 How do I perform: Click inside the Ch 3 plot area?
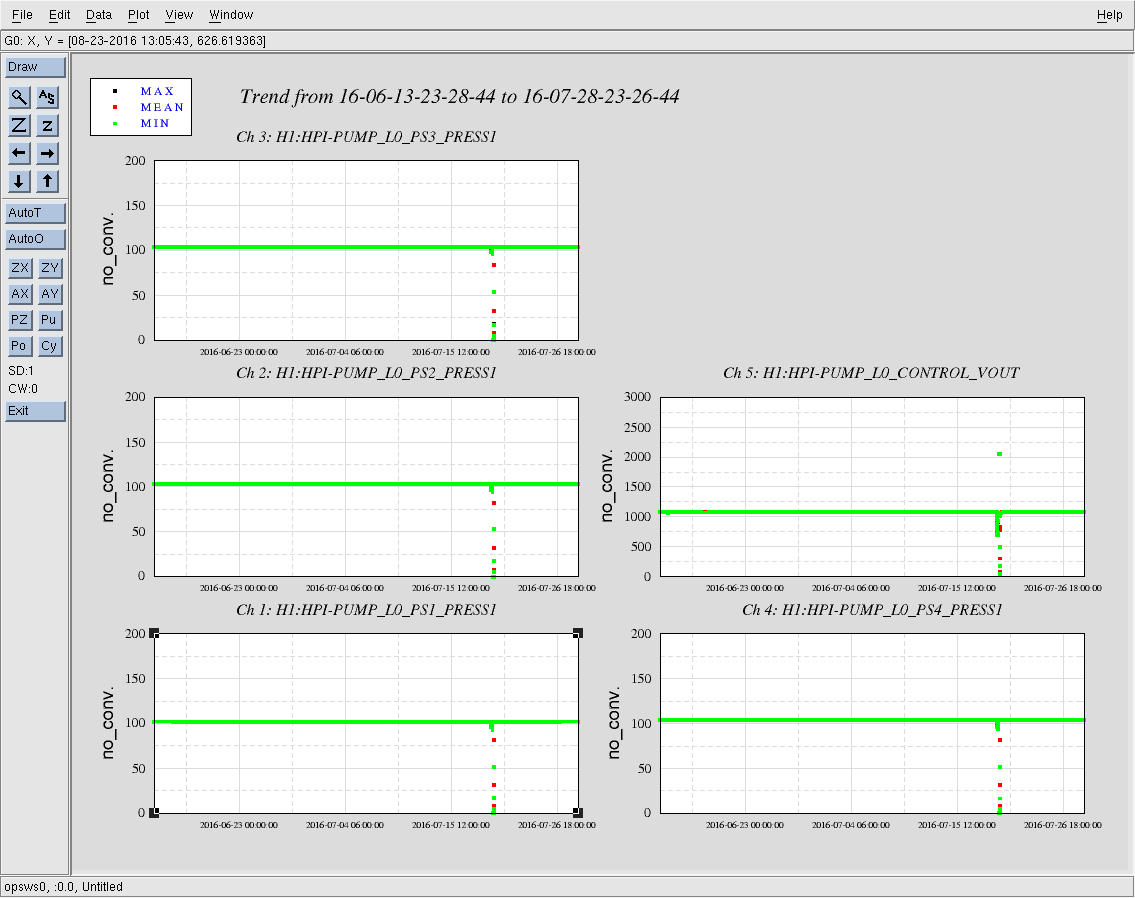(366, 250)
